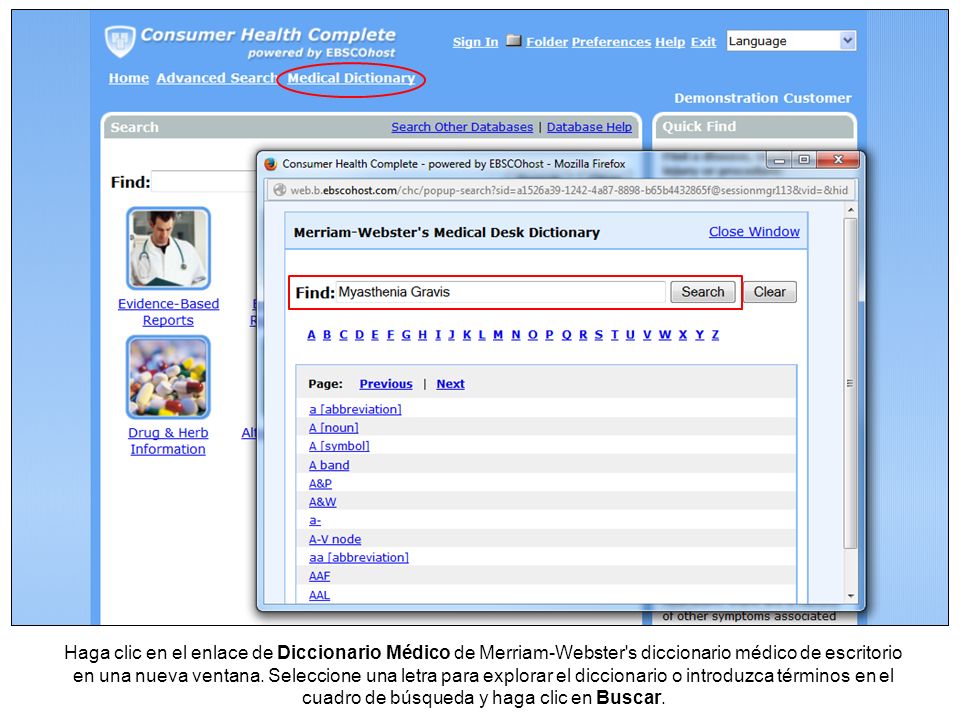This screenshot has height=720, width=960.
Task: Browse dictionary letter D
Action: 359,335
